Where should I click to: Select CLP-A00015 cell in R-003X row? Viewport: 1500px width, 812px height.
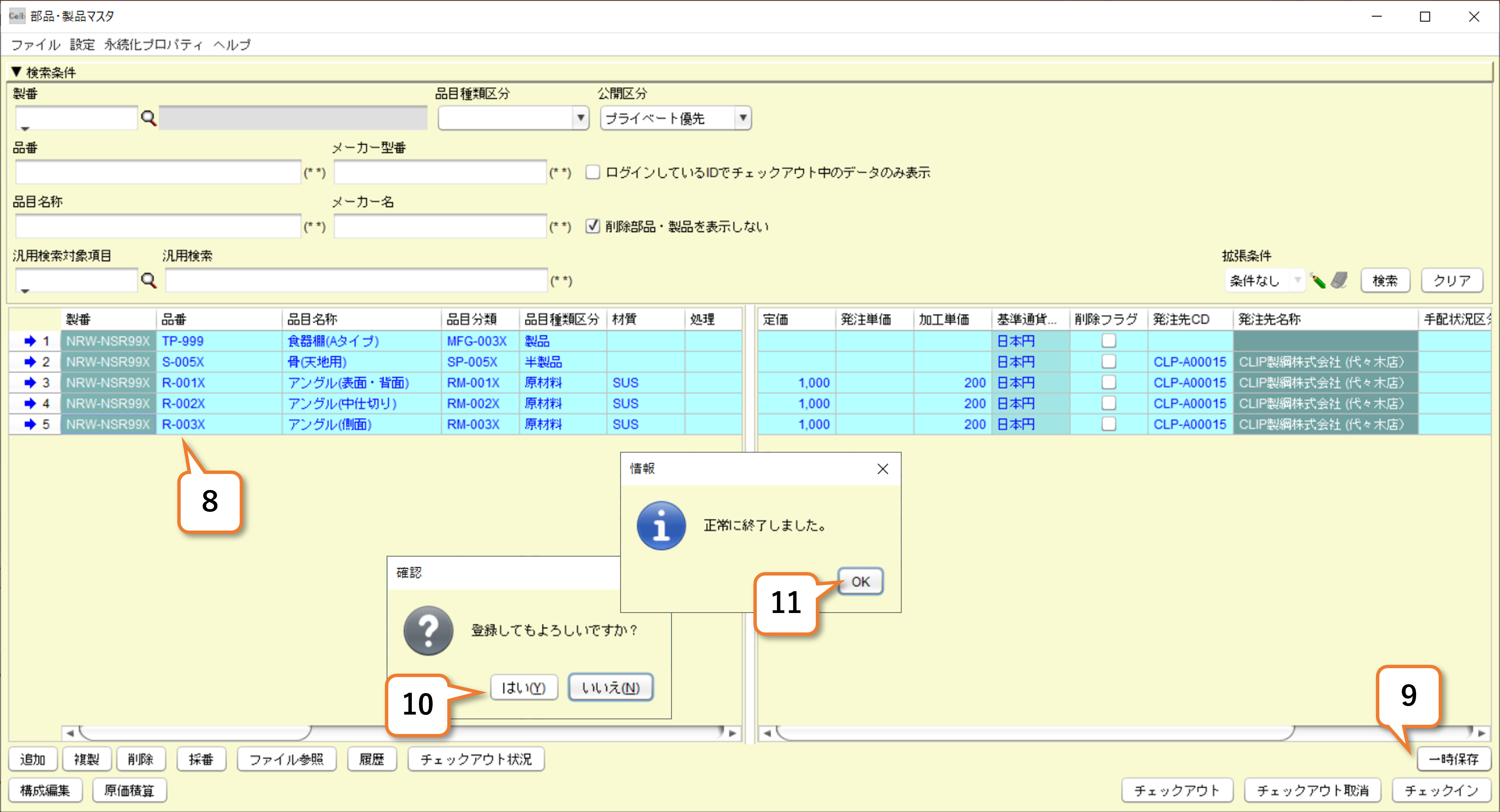click(1191, 424)
